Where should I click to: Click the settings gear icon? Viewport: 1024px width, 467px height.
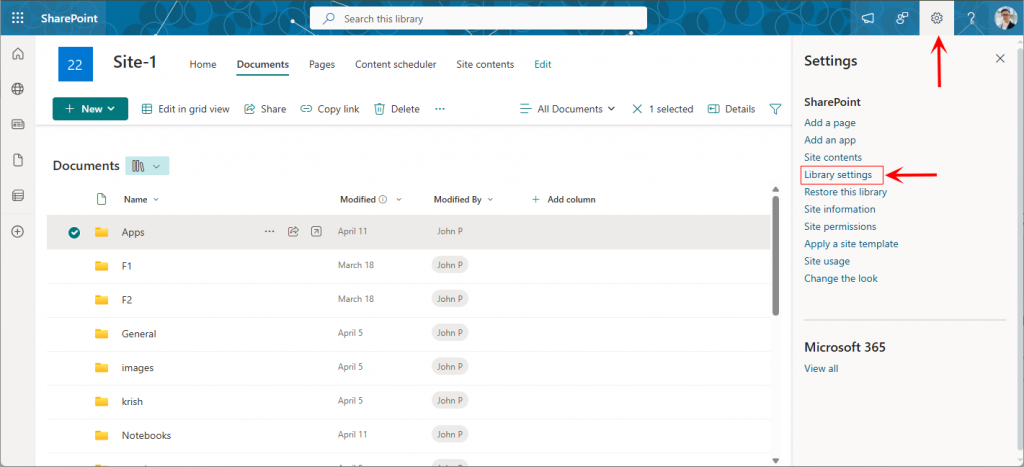click(936, 18)
